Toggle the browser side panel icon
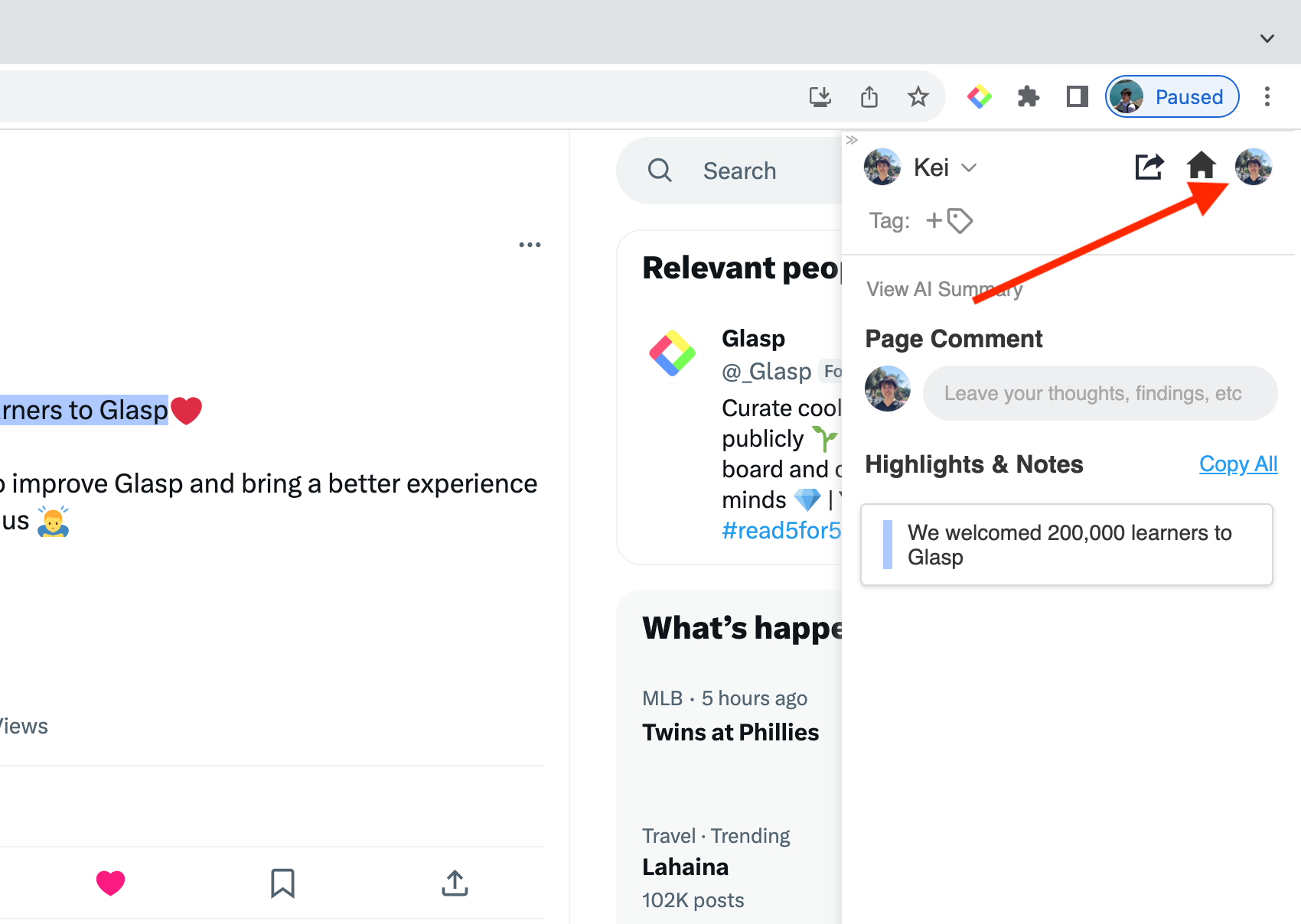The image size is (1301, 924). (x=1077, y=96)
